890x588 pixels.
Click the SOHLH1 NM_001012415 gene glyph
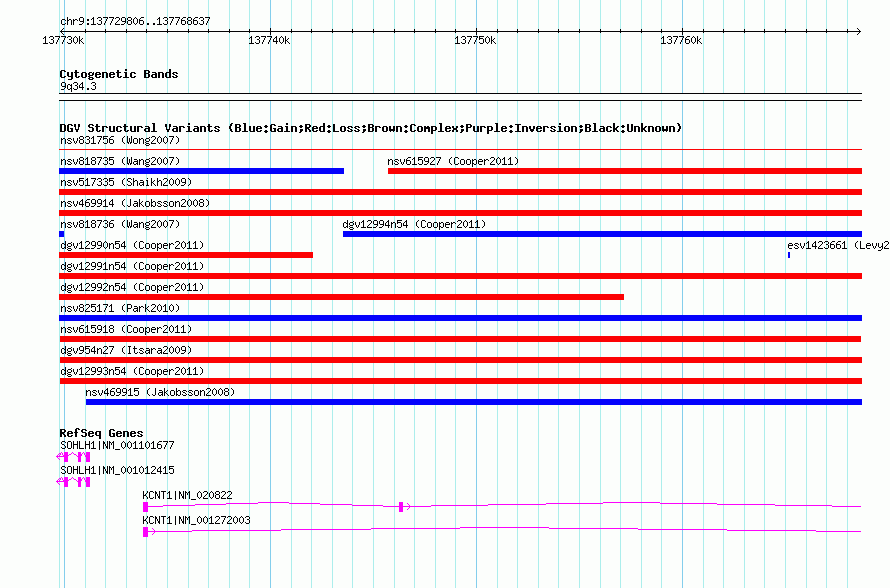click(x=73, y=482)
